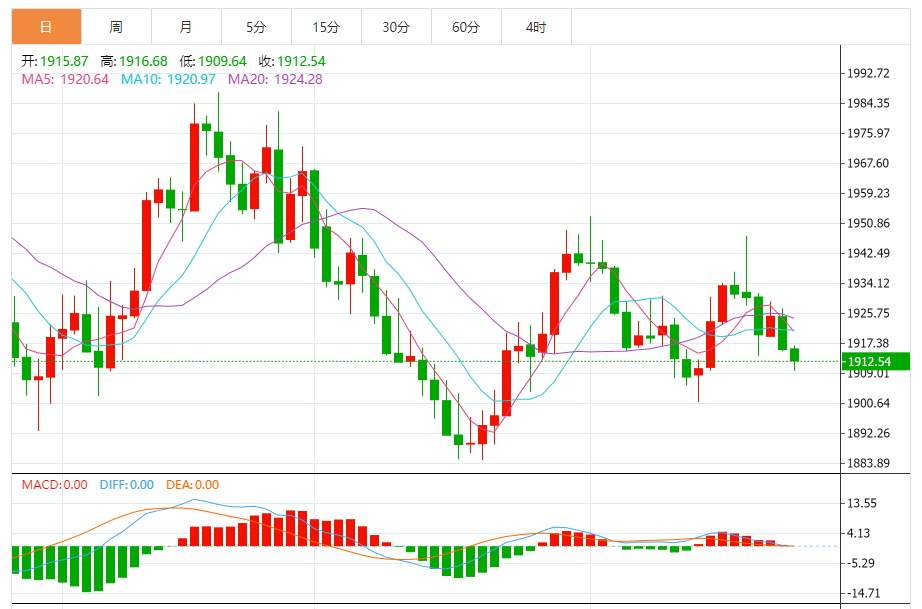Viewport: 922px width, 609px height.
Task: Click the 1942.49 price axis label
Action: (868, 253)
